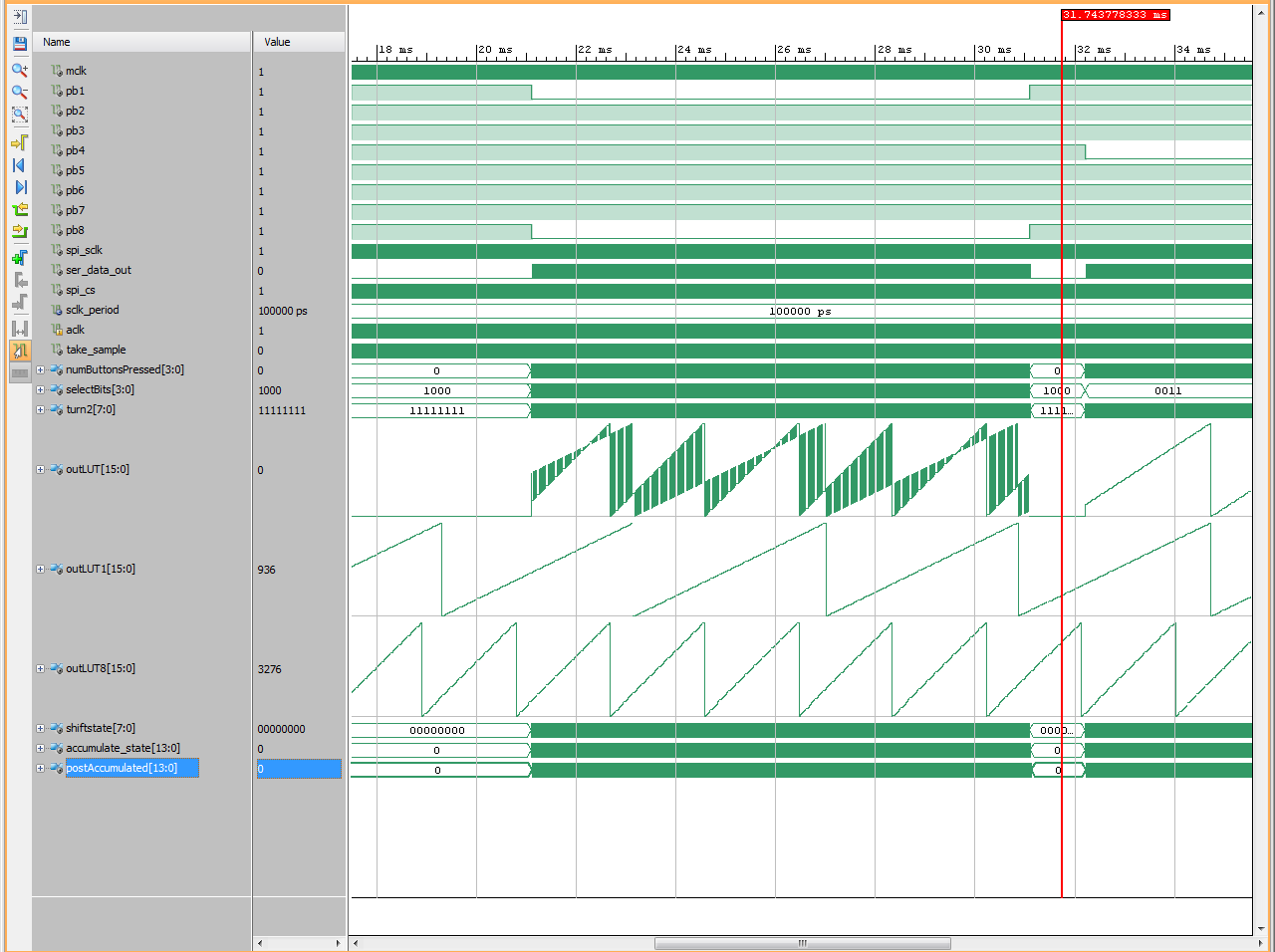The width and height of the screenshot is (1275, 952).
Task: Click the Save waveform configuration icon
Action: [x=19, y=44]
